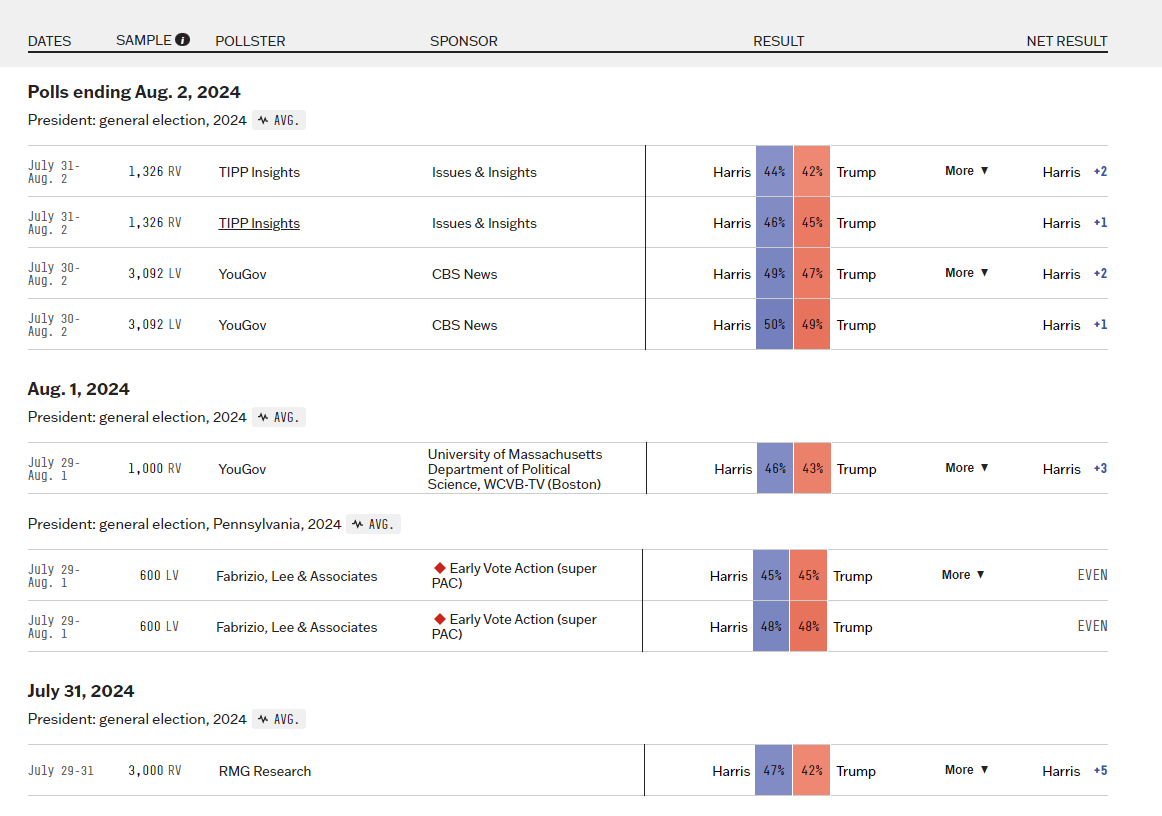The image size is (1162, 816).
Task: Open underlined TIPP Insights pollster link
Action: click(x=259, y=223)
